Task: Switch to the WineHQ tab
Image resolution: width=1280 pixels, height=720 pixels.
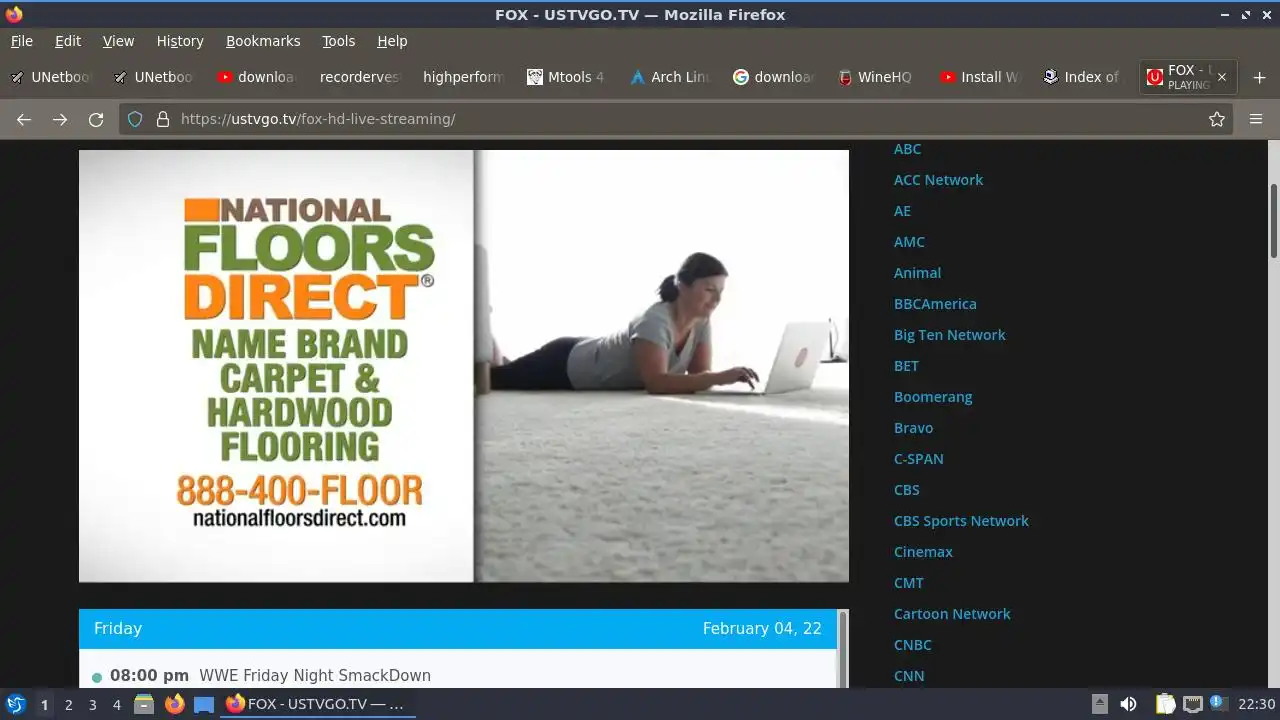Action: tap(876, 77)
